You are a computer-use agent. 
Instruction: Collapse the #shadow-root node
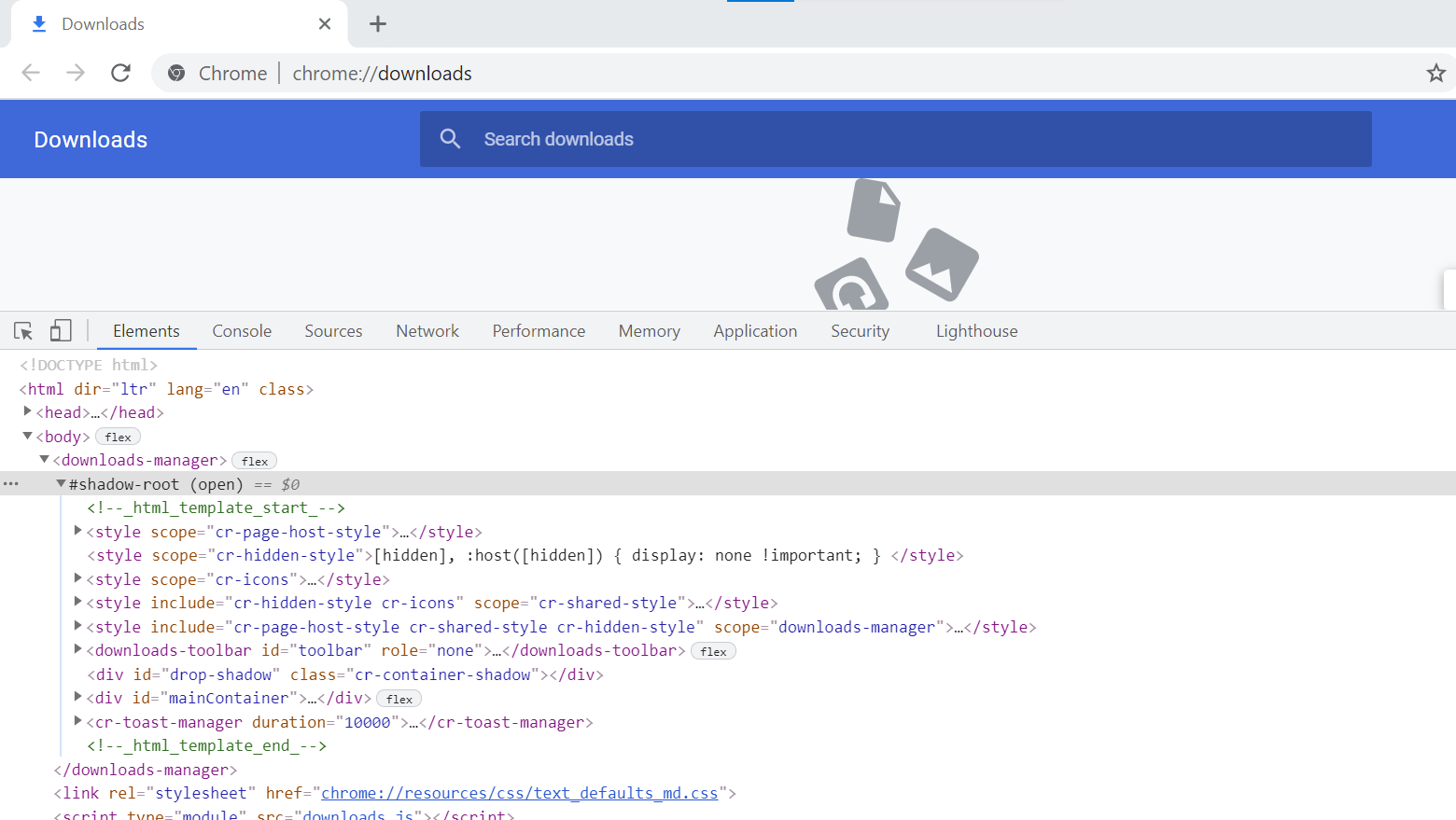coord(61,483)
